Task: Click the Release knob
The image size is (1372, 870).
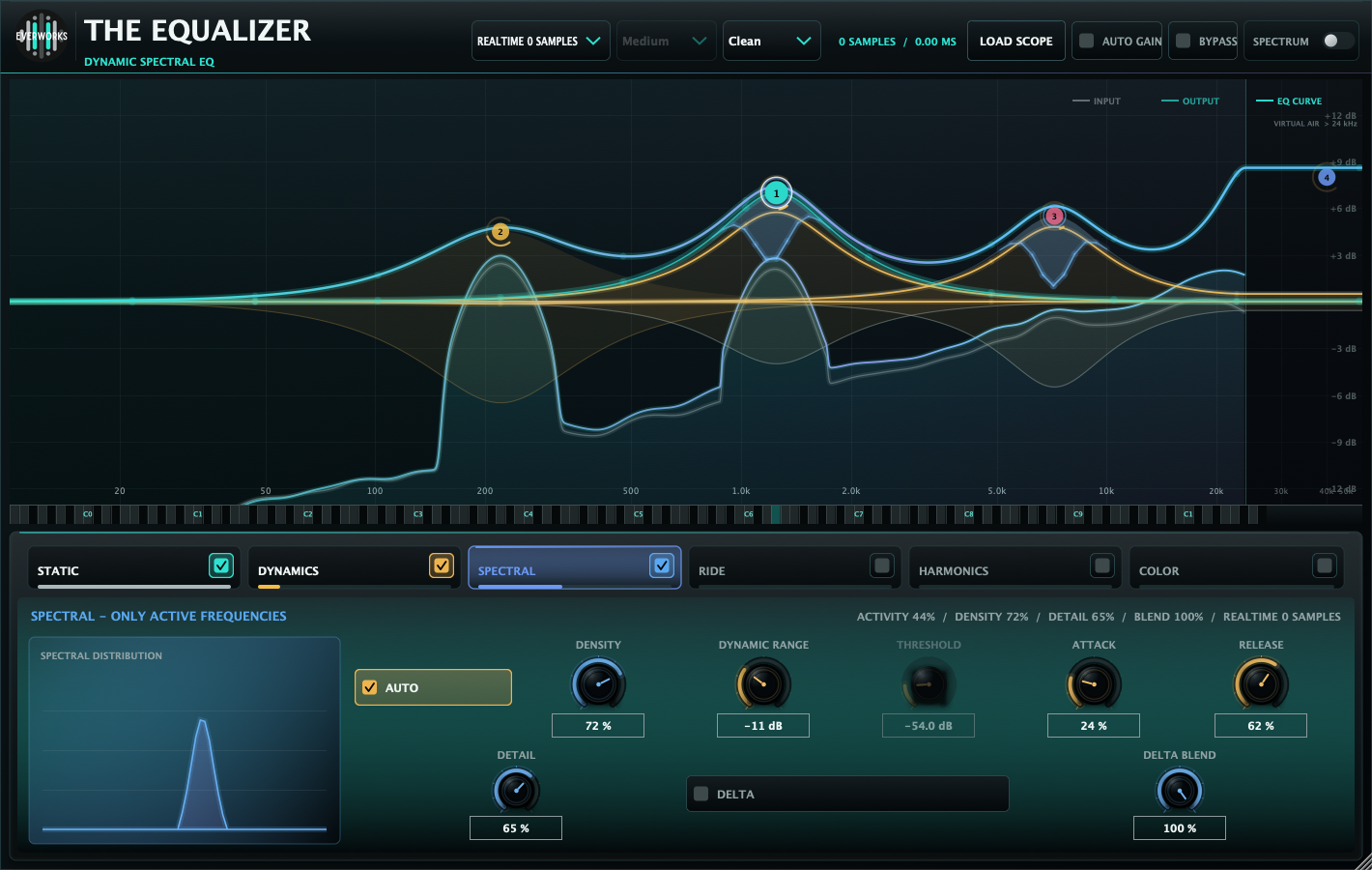Action: [x=1261, y=684]
